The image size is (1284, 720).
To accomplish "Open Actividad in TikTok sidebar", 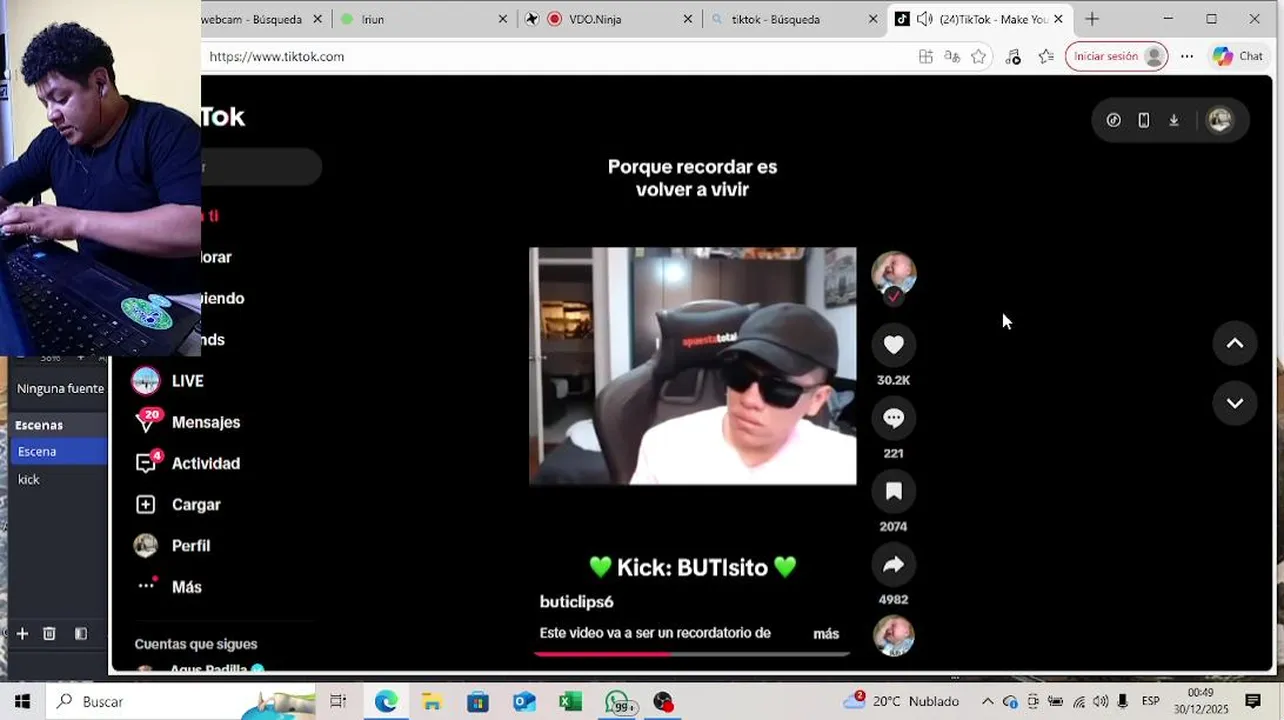I will 187,463.
